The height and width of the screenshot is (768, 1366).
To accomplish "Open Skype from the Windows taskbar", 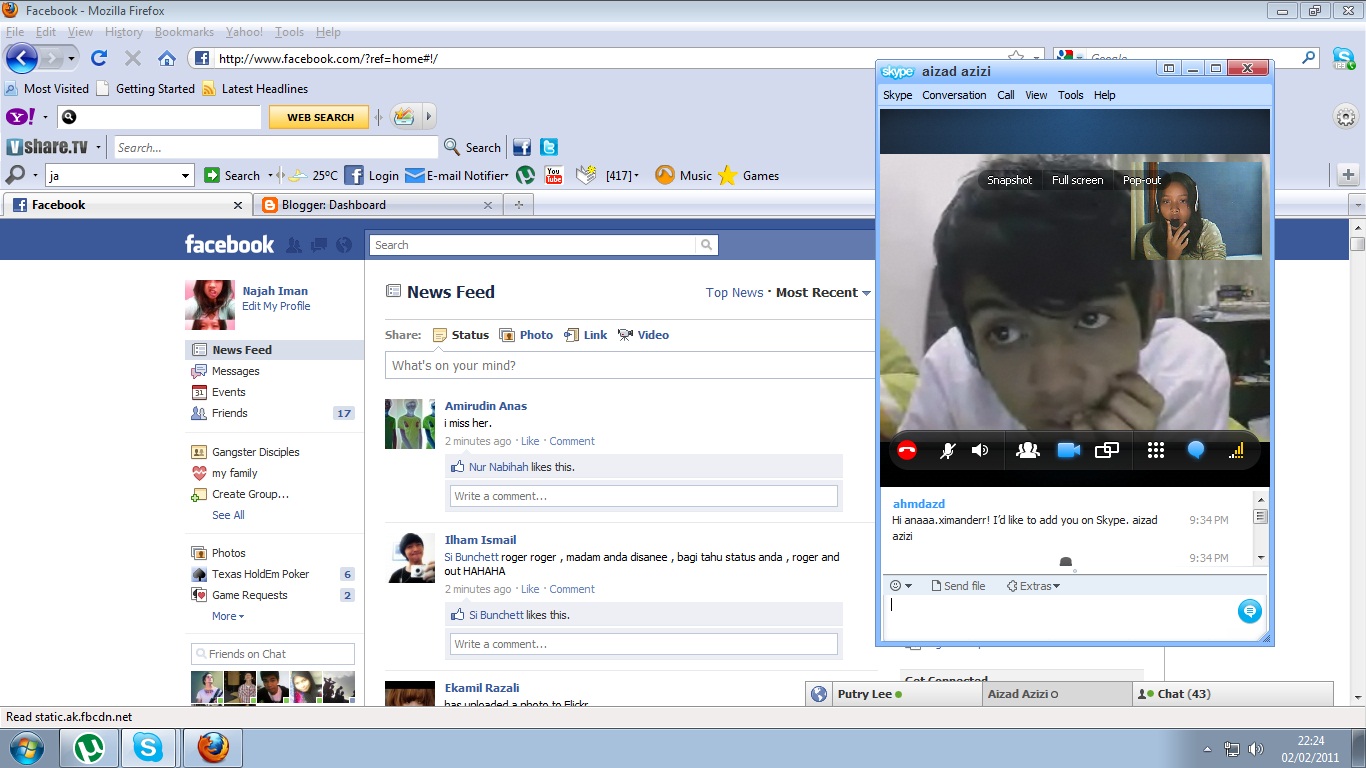I will click(x=151, y=747).
